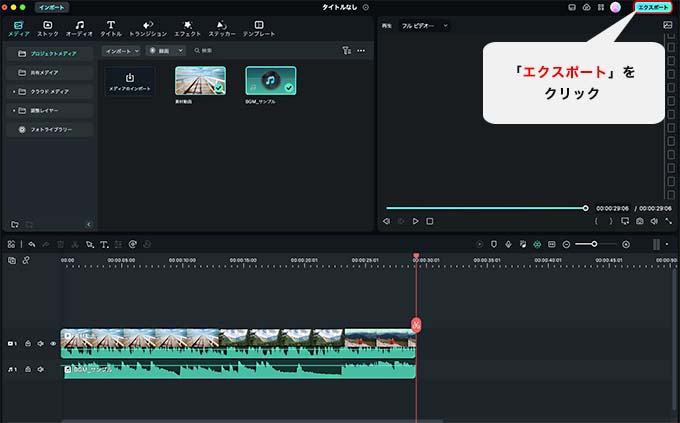680x423 pixels.
Task: Open フォトライブラリー in sidebar
Action: pyautogui.click(x=50, y=130)
